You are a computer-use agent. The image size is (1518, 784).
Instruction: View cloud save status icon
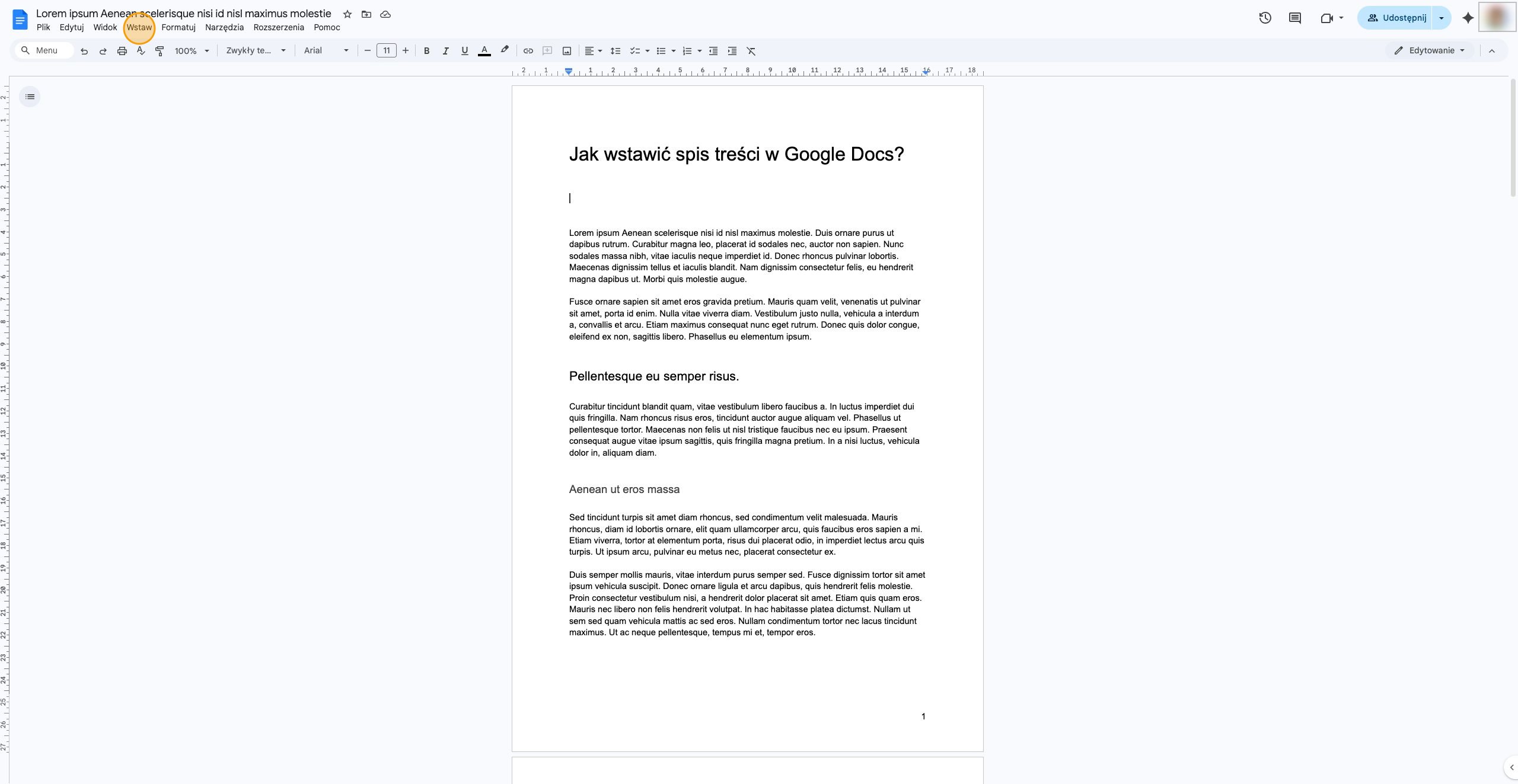pyautogui.click(x=385, y=14)
